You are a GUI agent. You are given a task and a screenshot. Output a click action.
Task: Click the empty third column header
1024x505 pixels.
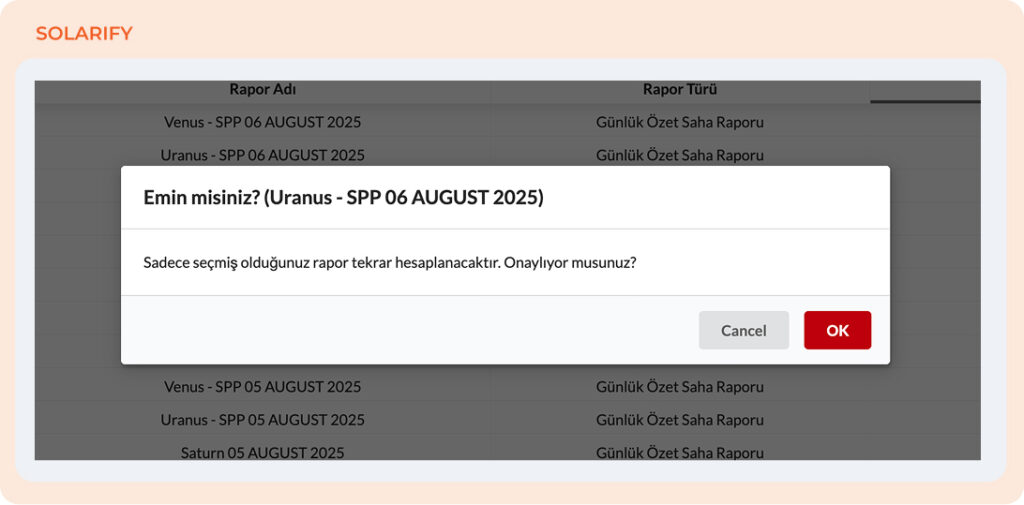coord(925,89)
